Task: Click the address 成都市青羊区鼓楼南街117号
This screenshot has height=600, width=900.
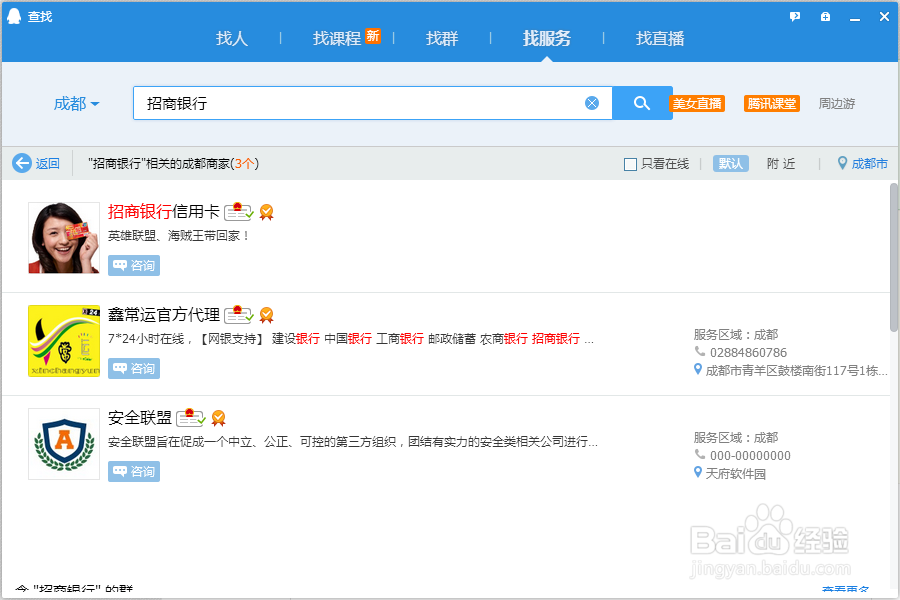Action: [x=796, y=370]
